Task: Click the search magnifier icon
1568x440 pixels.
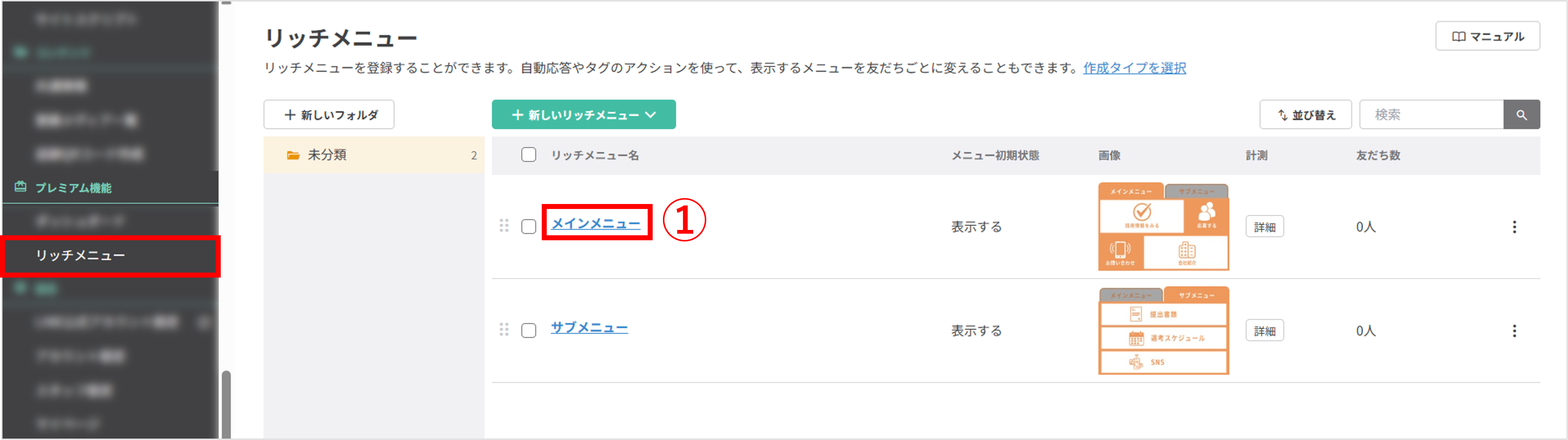Action: [x=1522, y=114]
